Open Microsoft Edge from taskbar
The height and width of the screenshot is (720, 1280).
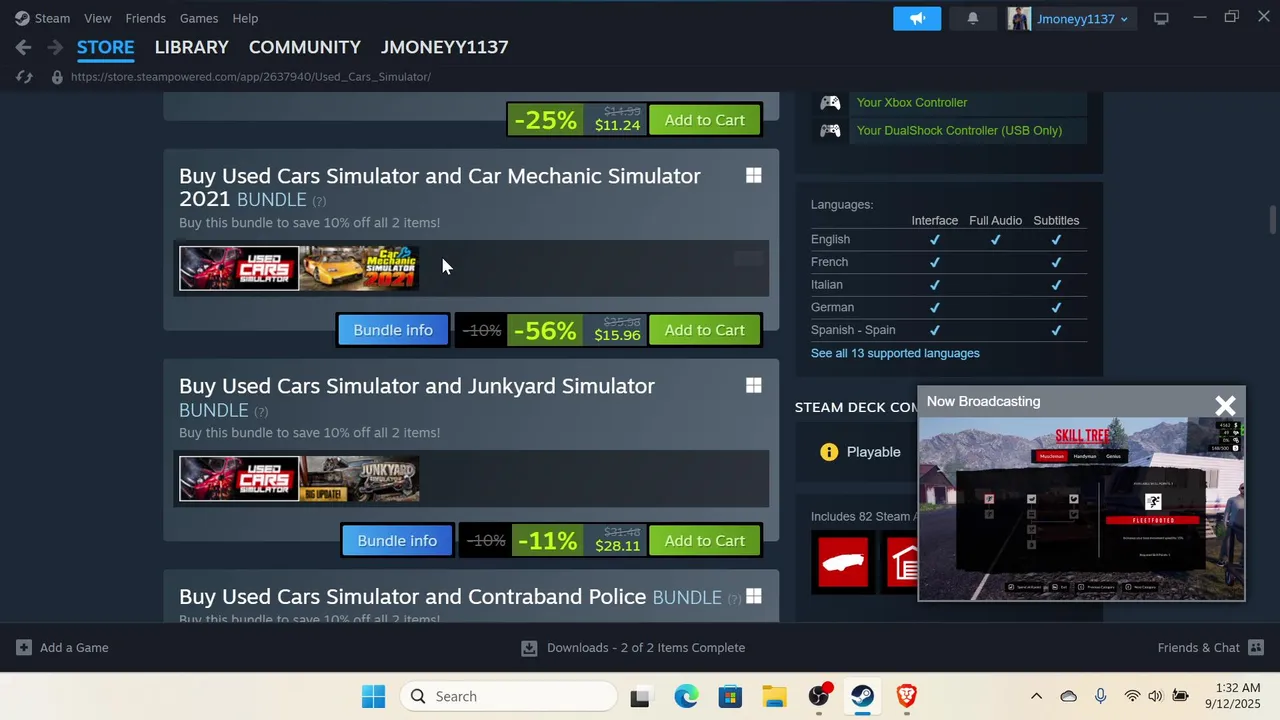tap(686, 696)
